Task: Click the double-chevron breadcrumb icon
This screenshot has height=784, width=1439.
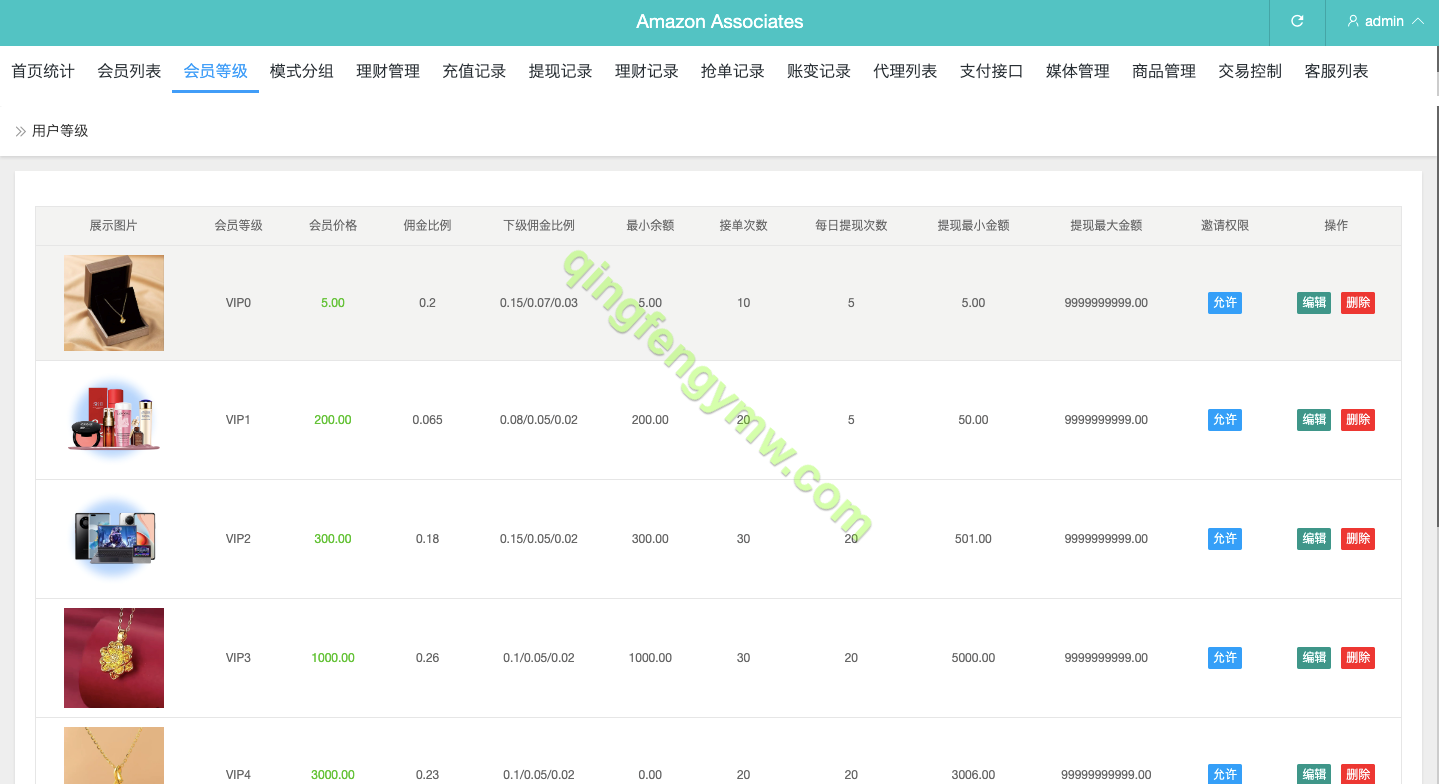Action: pyautogui.click(x=20, y=131)
